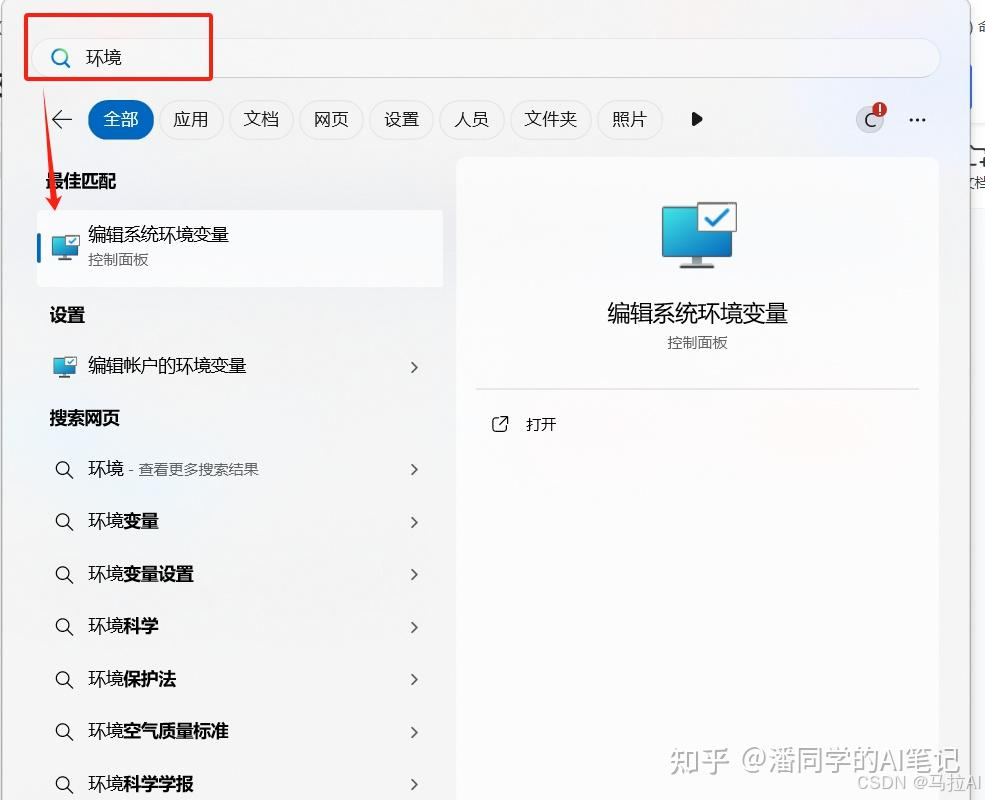The width and height of the screenshot is (985, 800).
Task: Expand chevron for 环境科学学报 suggestion
Action: pyautogui.click(x=414, y=784)
